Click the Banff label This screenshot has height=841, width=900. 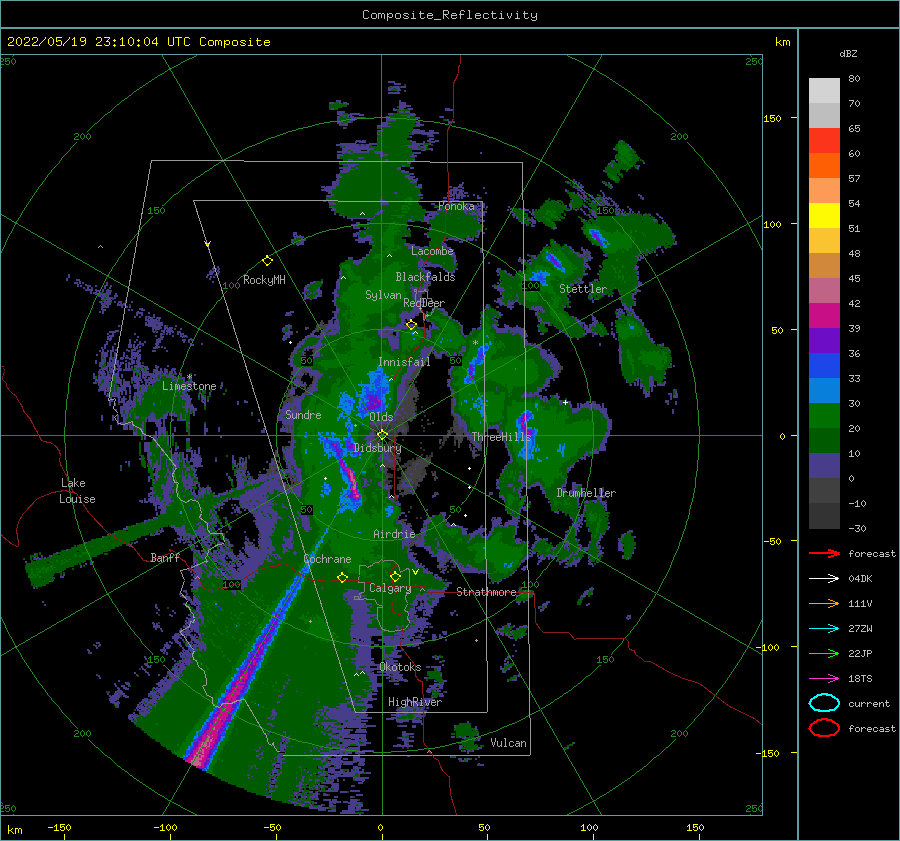[165, 557]
